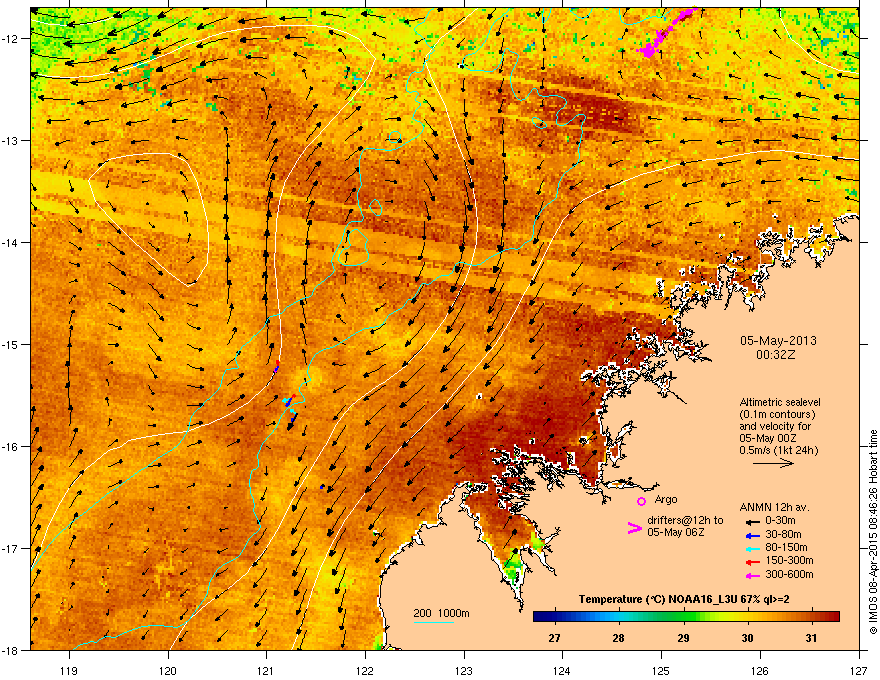The image size is (880, 680).
Task: Click the latitude axis label -14
Action: [x=11, y=242]
